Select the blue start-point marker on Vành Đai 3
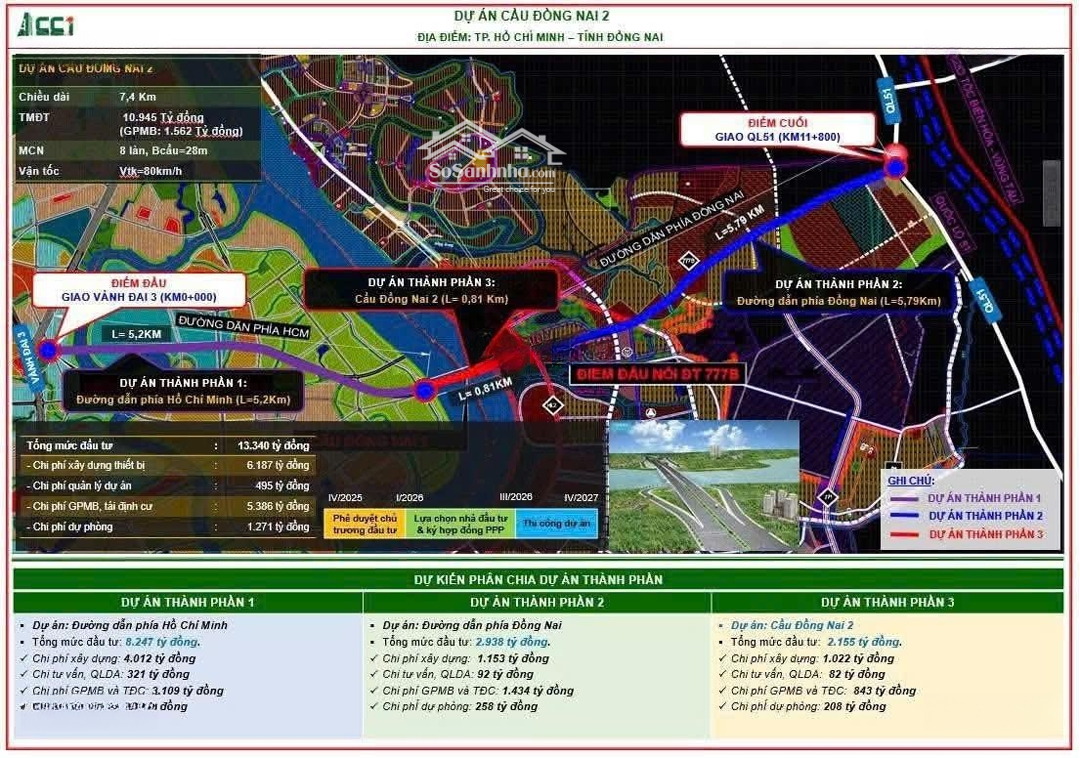The height and width of the screenshot is (758, 1080). coord(48,349)
